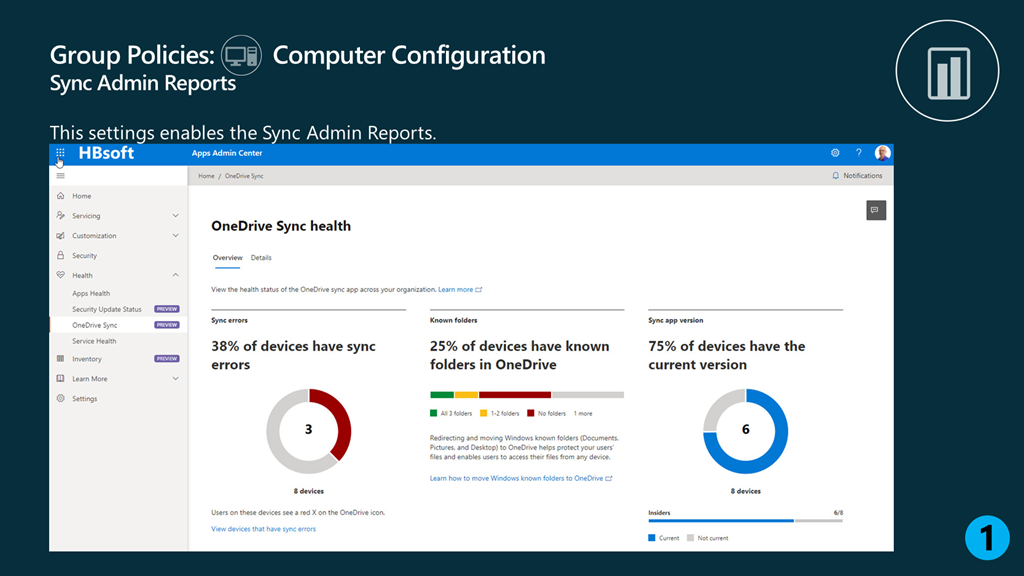Image resolution: width=1024 pixels, height=576 pixels.
Task: Open Security Update Status in sidebar
Action: coord(107,309)
